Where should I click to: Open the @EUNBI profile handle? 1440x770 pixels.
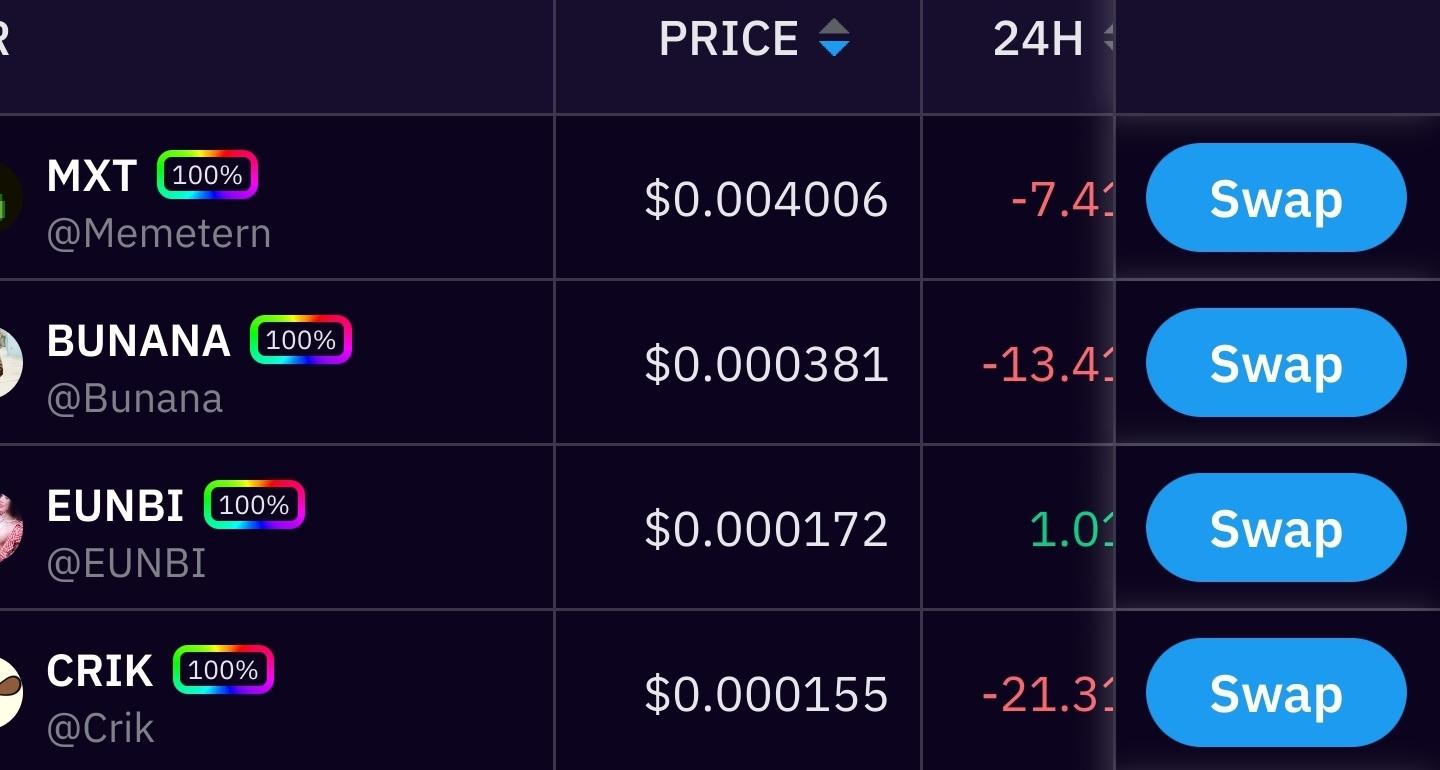(x=126, y=564)
